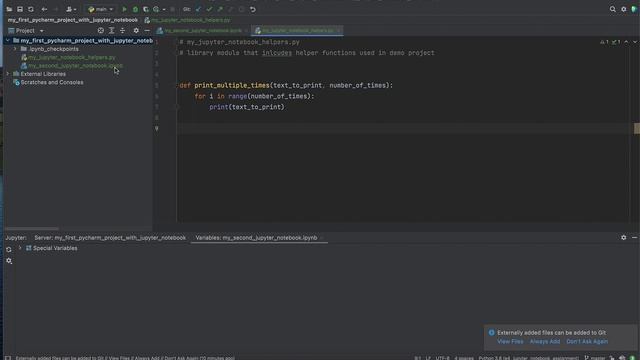Click the empty current line in editor
The height and width of the screenshot is (360, 640).
(x=402, y=129)
